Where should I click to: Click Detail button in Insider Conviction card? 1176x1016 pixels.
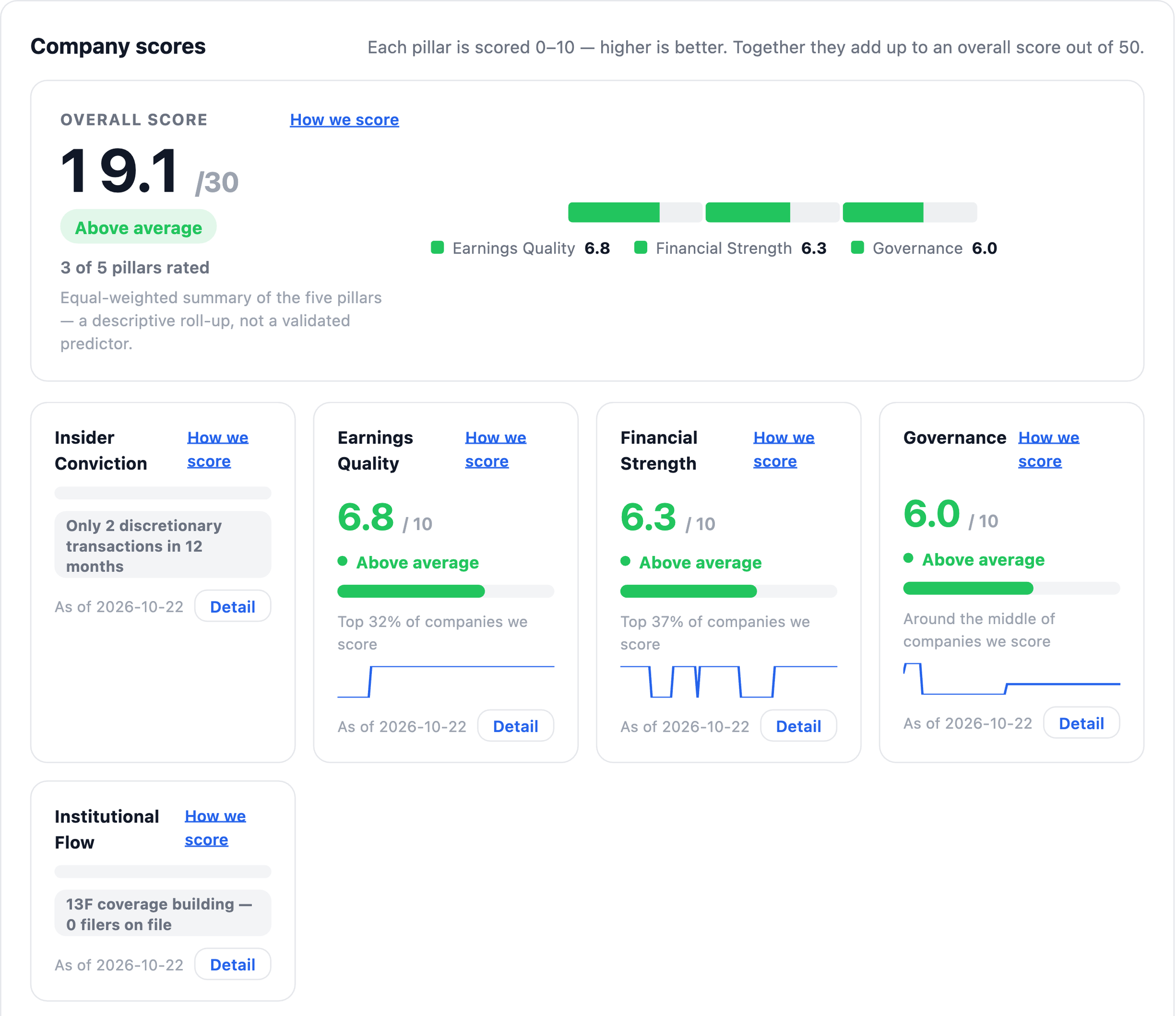click(x=232, y=606)
